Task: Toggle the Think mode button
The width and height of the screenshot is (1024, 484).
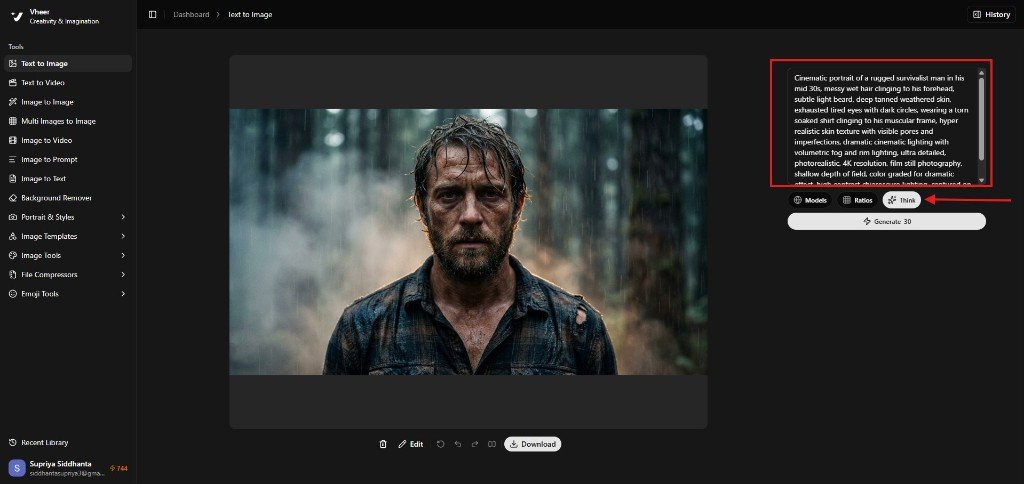Action: (901, 200)
